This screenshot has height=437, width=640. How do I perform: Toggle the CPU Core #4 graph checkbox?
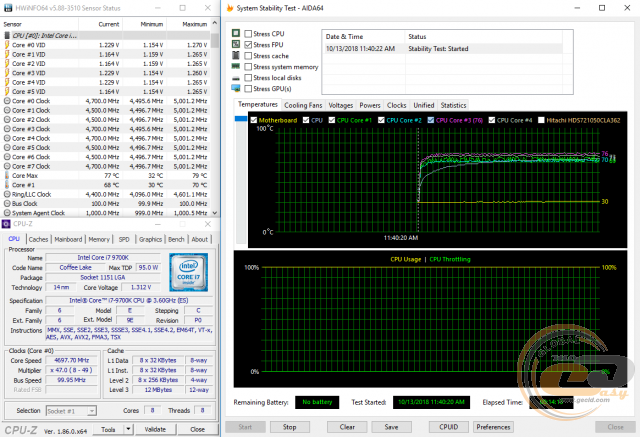[492, 120]
